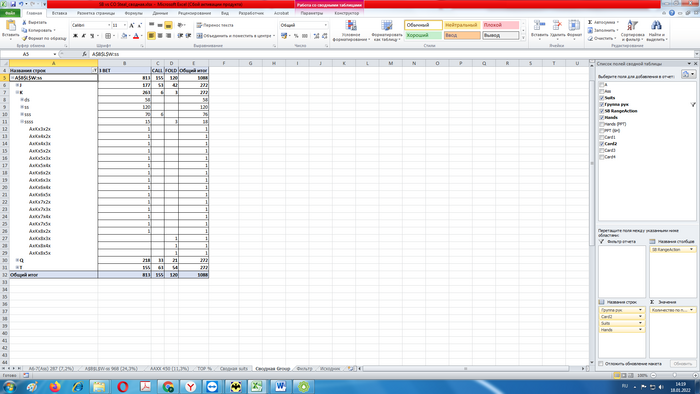Click the cell borders icon
The width and height of the screenshot is (700, 394).
pyautogui.click(x=108, y=36)
